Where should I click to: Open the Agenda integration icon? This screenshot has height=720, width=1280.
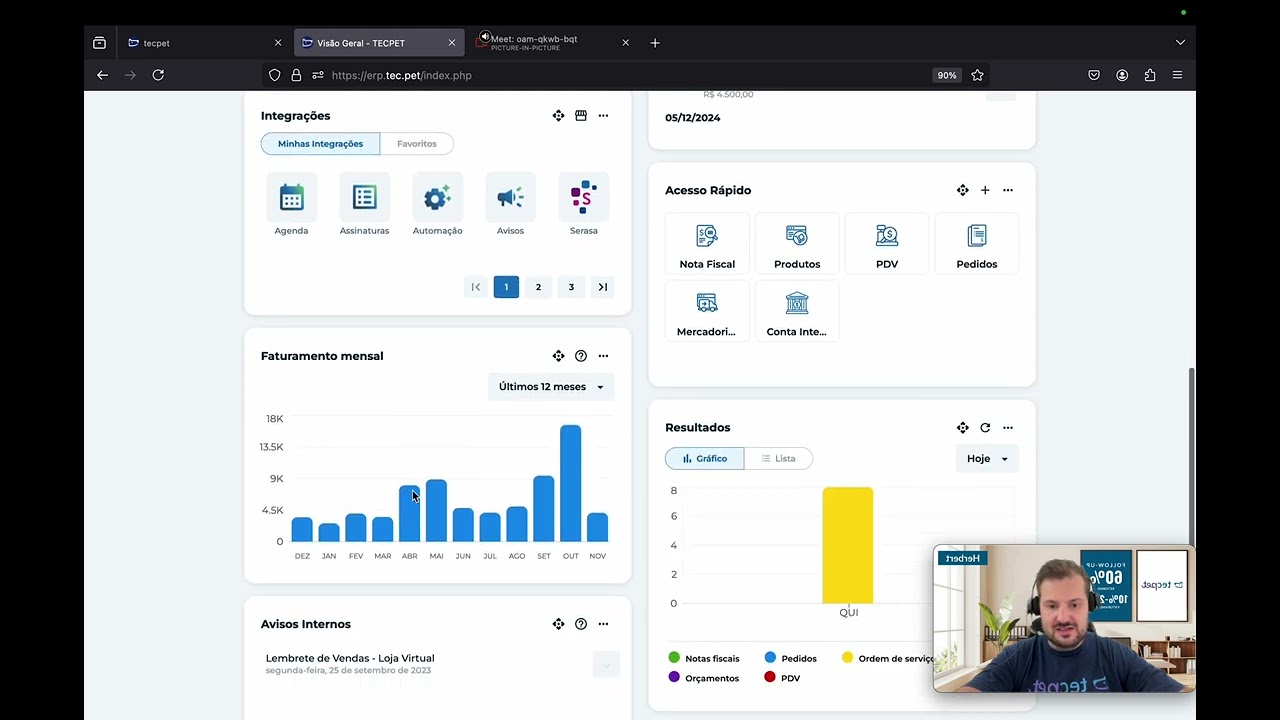291,198
